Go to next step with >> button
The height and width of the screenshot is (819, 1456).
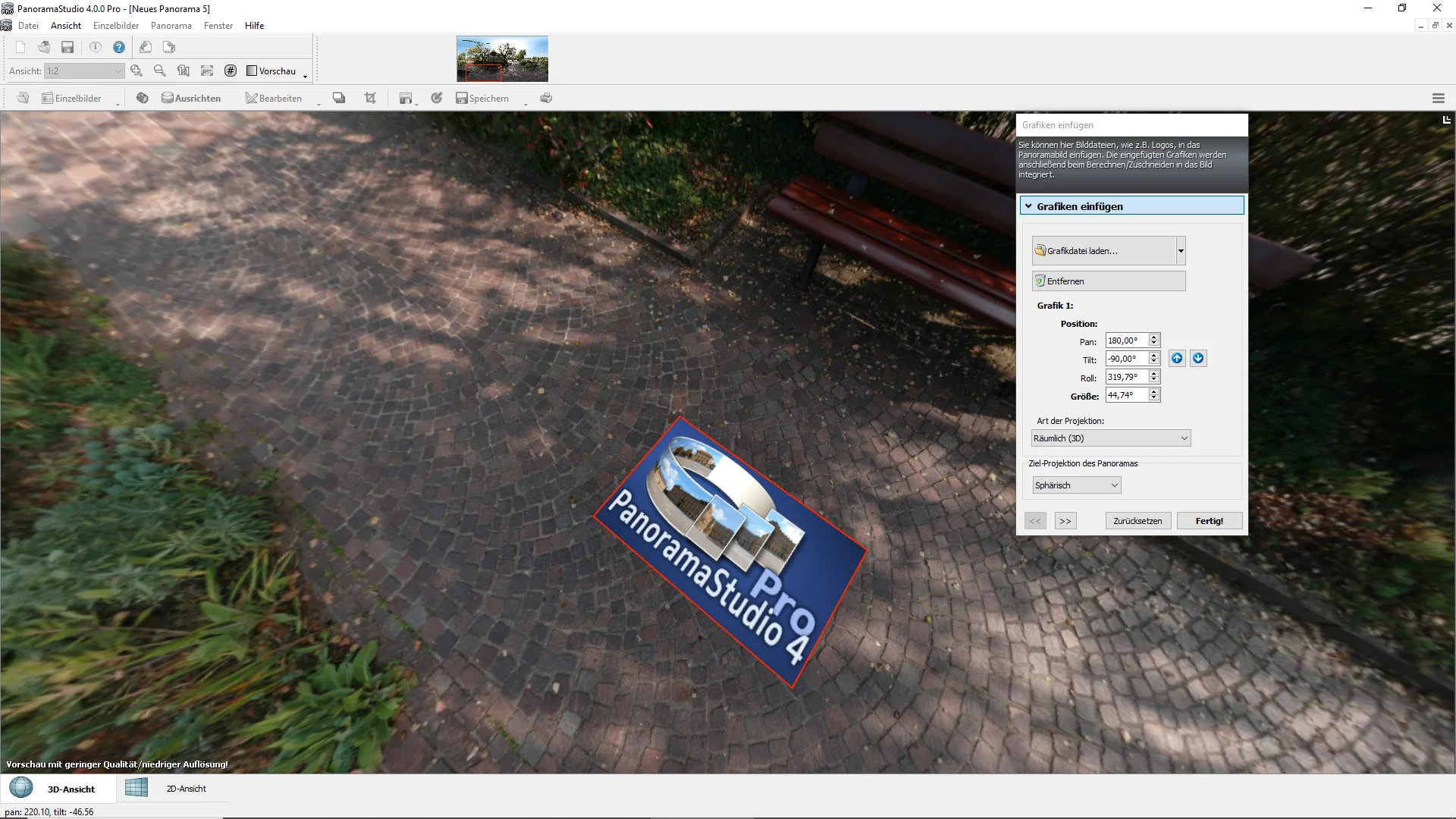coord(1065,521)
